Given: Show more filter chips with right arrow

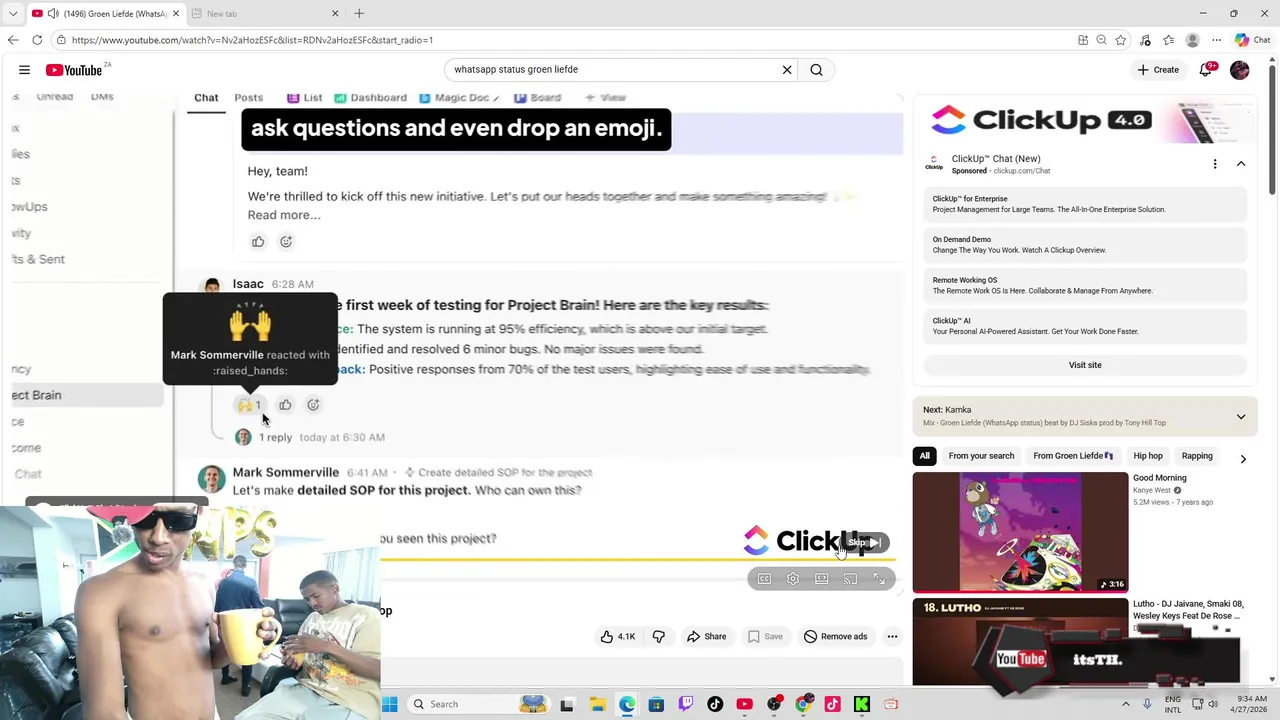Looking at the screenshot, I should 1243,459.
